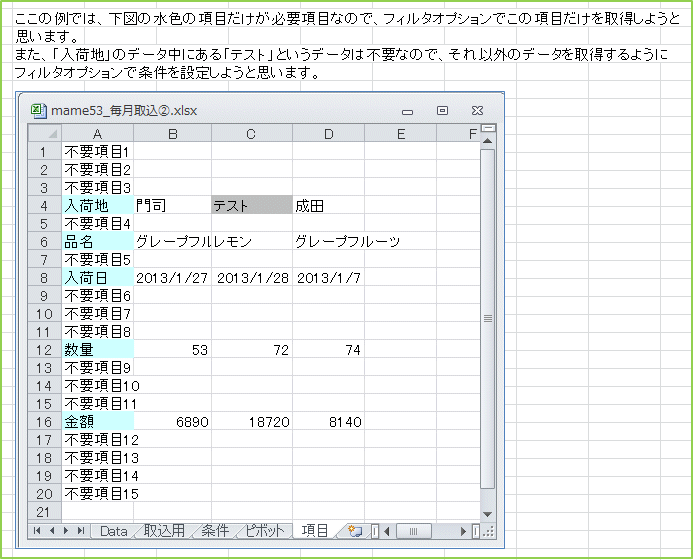Image resolution: width=693 pixels, height=560 pixels.
Task: Switch to the Data sheet tab
Action: (x=114, y=531)
